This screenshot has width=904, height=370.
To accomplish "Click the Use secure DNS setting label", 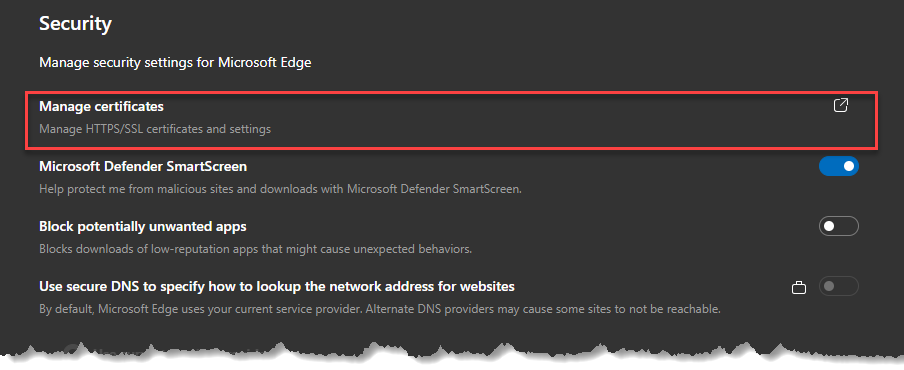I will click(x=277, y=286).
